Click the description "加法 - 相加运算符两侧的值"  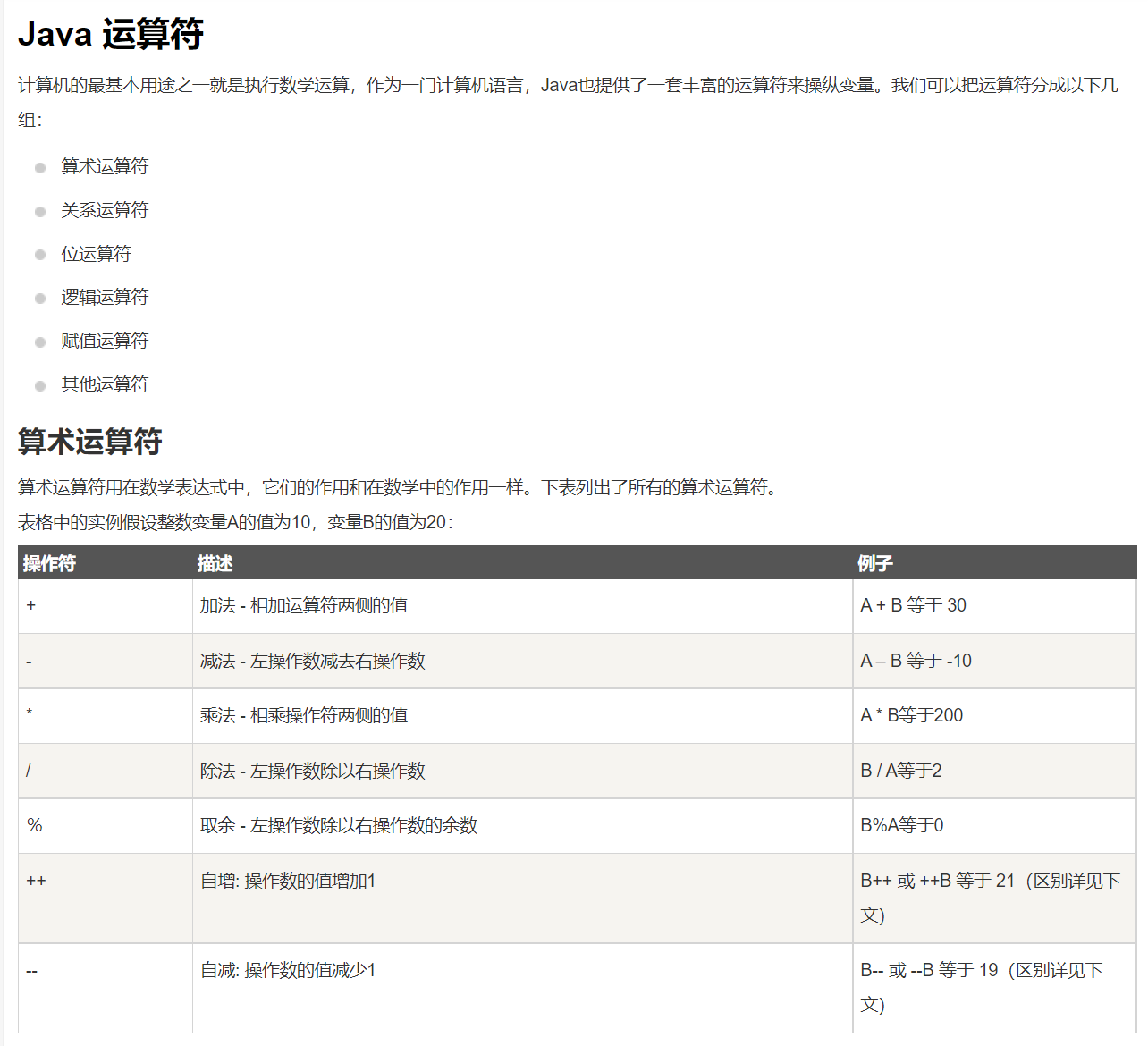click(304, 605)
